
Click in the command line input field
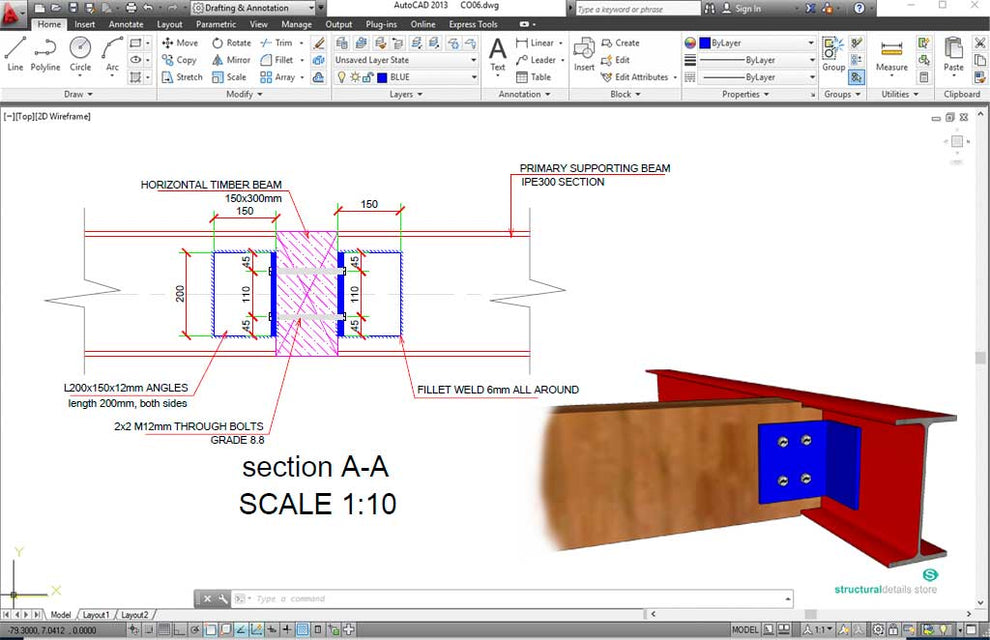pyautogui.click(x=518, y=598)
